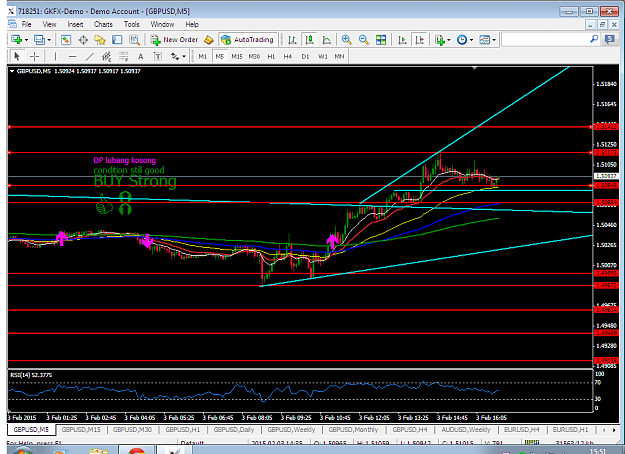
Task: Switch timeframe to W1
Action: pos(322,57)
